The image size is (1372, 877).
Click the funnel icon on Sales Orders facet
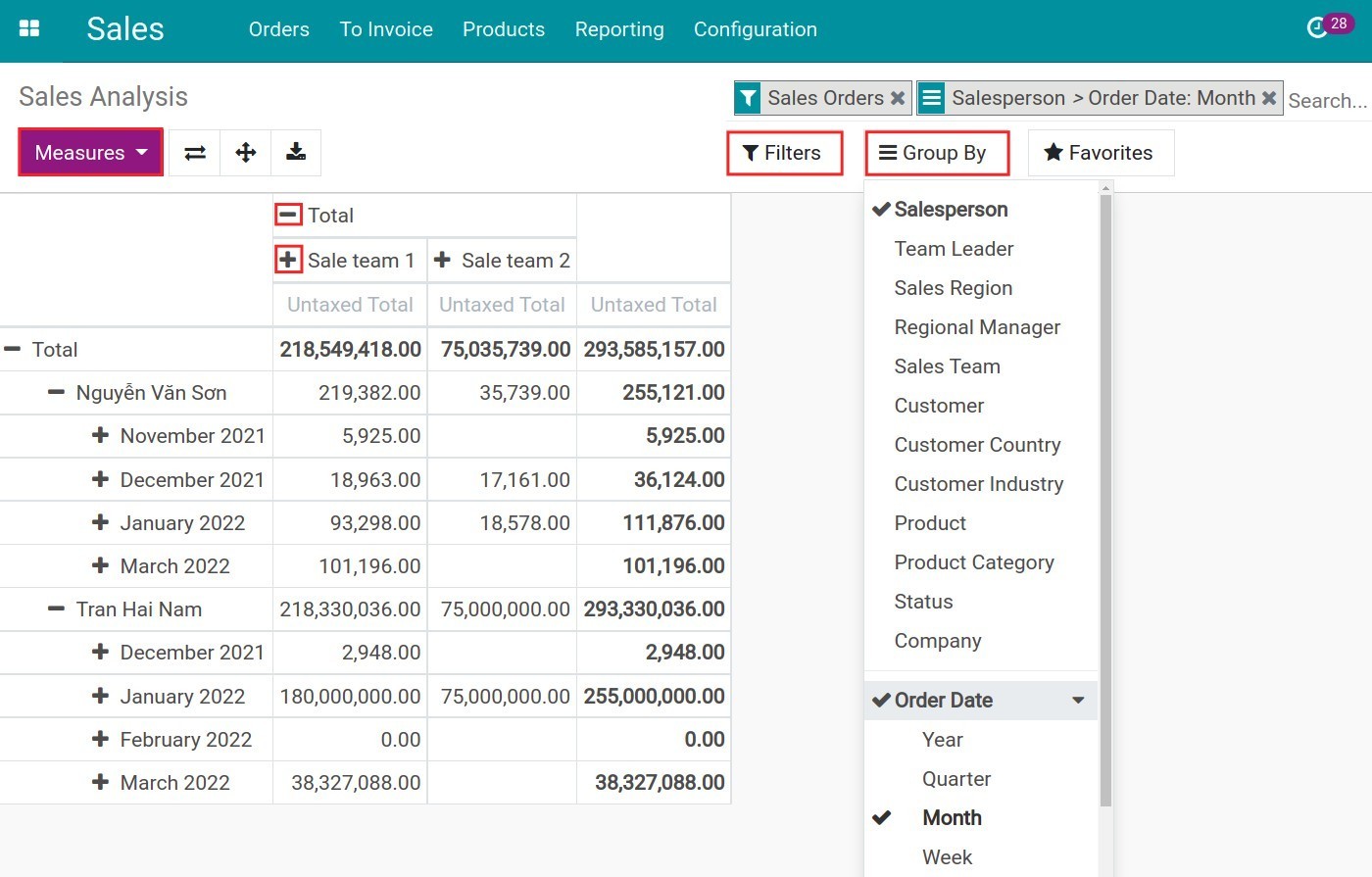pos(748,98)
